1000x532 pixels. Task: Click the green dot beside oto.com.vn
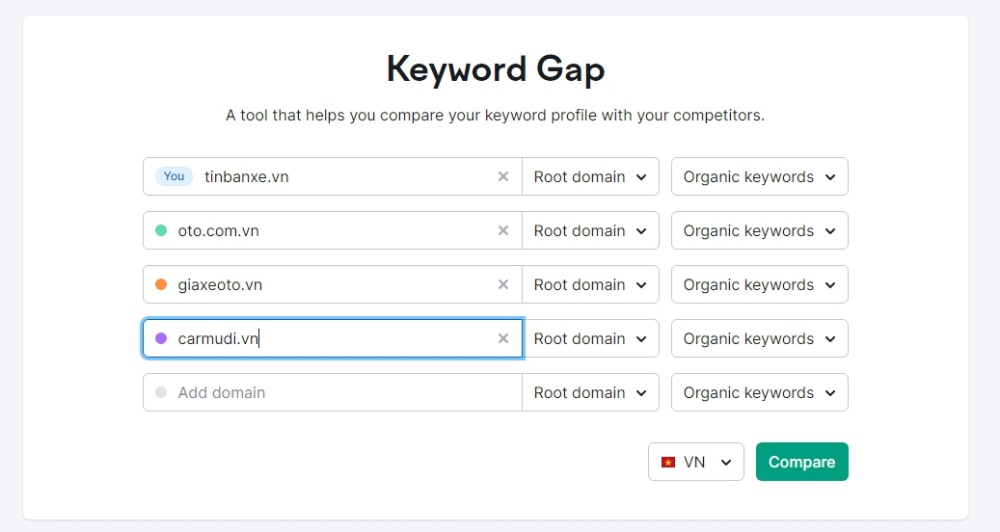coord(161,231)
